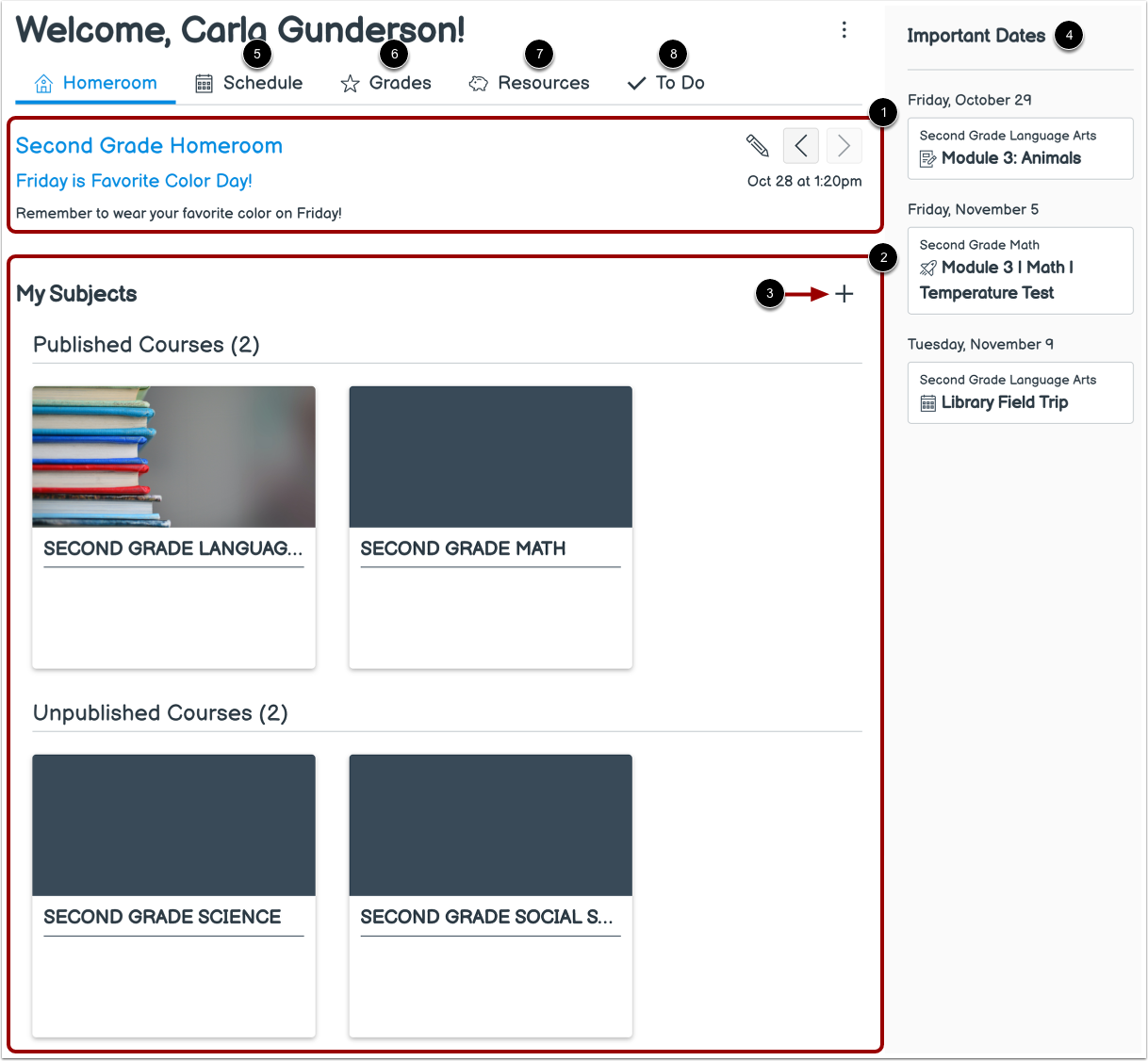Screen dimensions: 1148x1061
Task: Click the calendar icon on Schedule tab
Action: 204,84
